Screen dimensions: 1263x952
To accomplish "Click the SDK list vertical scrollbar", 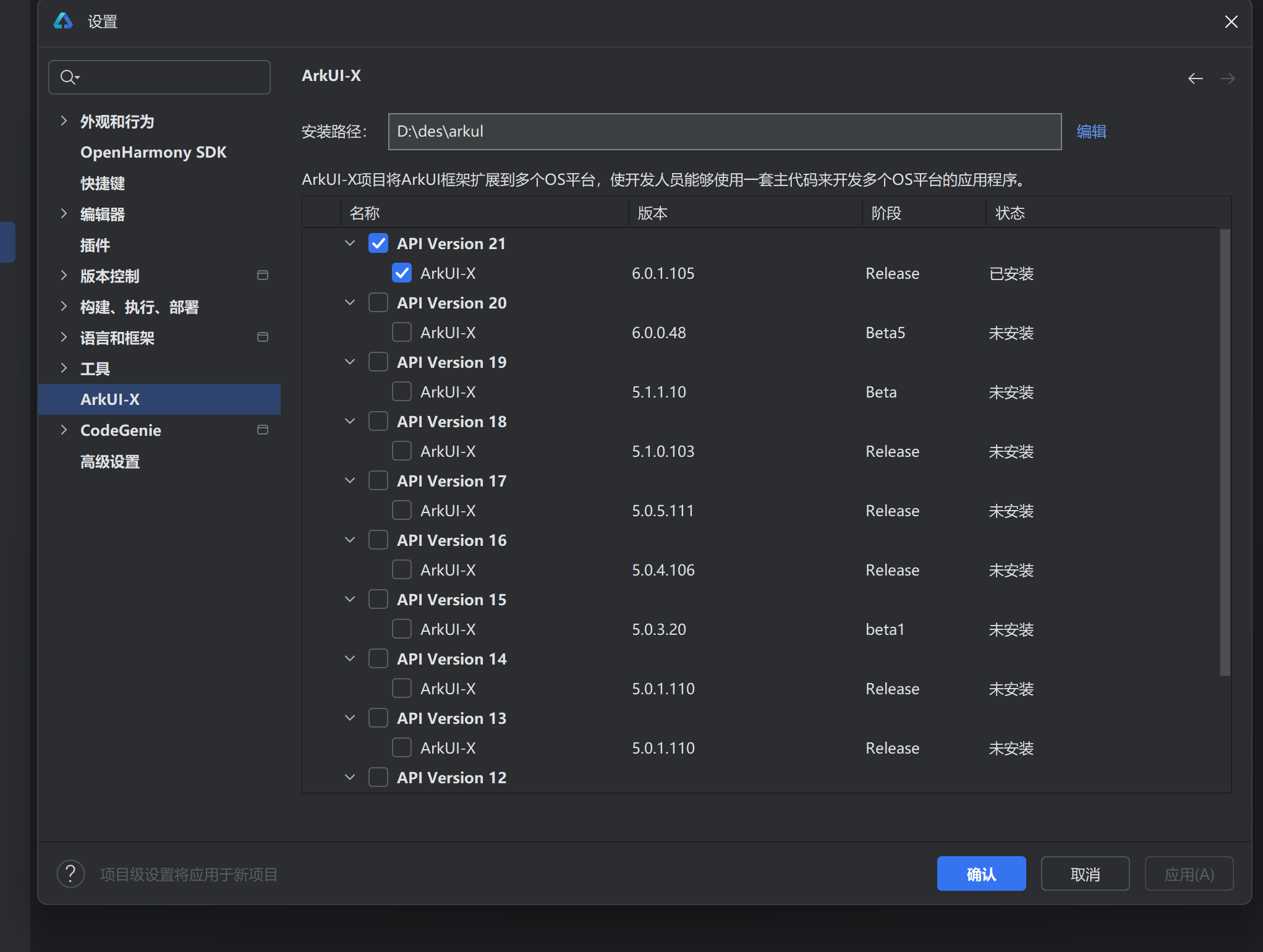I will 1225,453.
